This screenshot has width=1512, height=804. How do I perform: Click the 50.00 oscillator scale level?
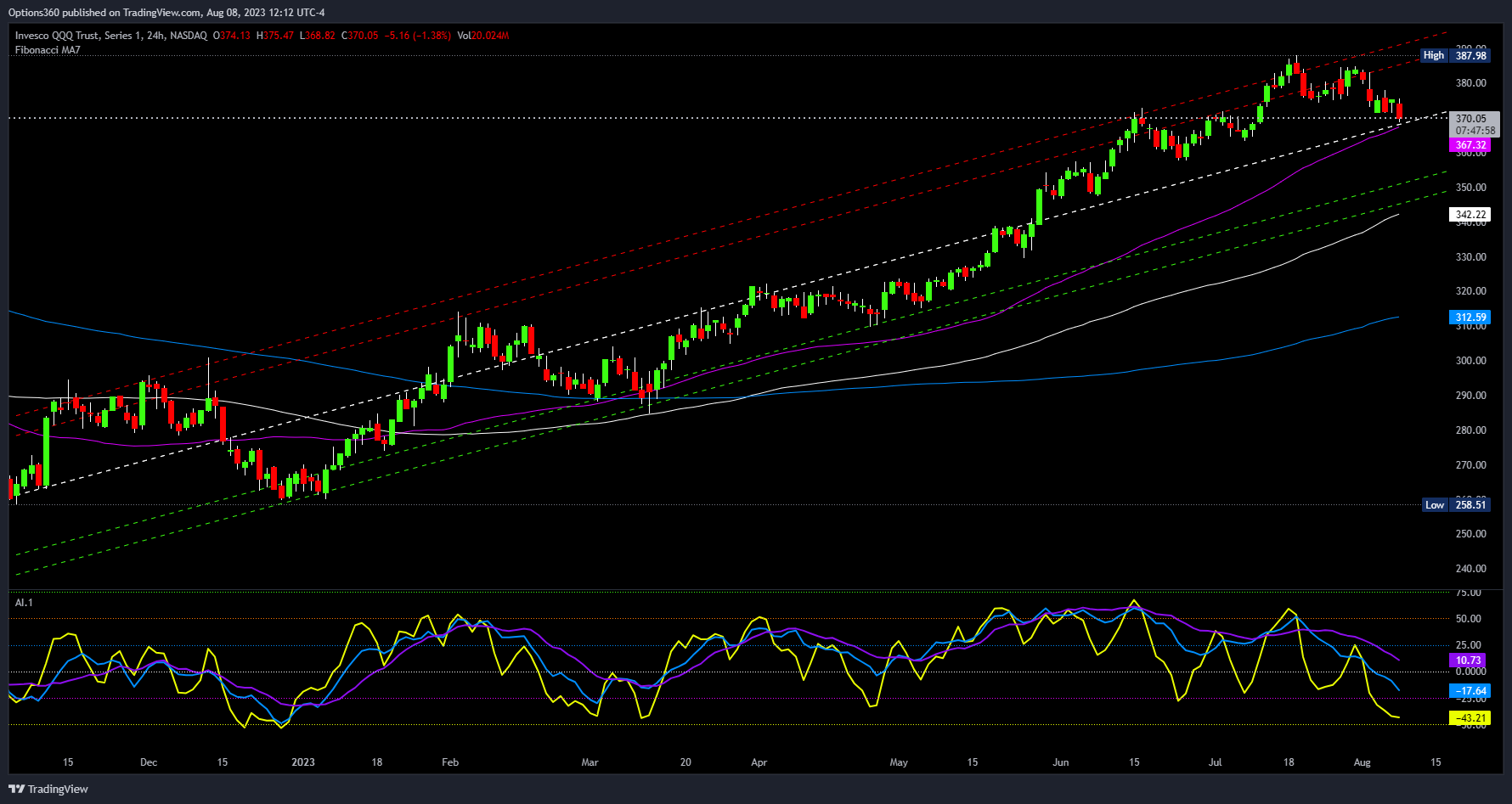[x=1469, y=619]
